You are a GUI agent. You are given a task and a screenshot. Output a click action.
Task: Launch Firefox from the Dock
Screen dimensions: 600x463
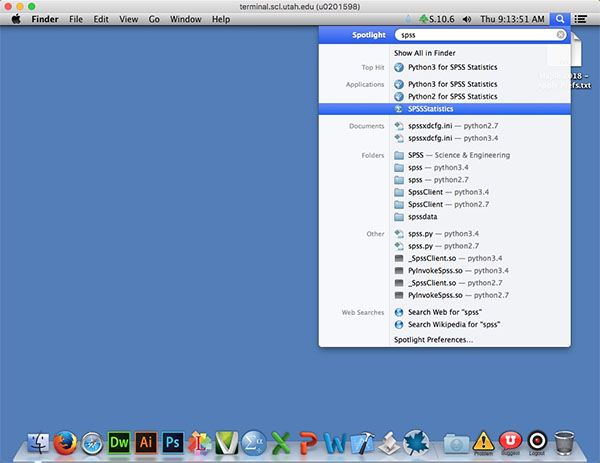click(x=65, y=443)
